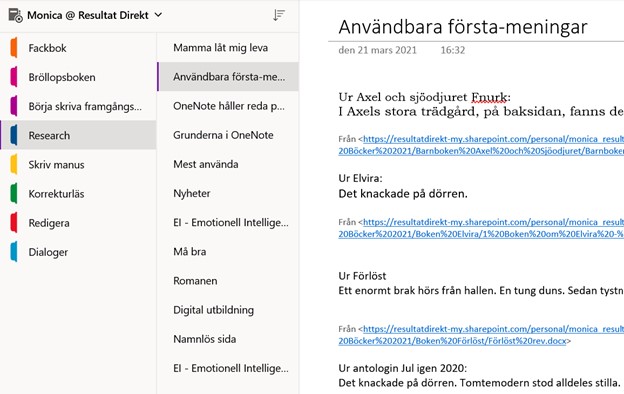Follow the SharePoint link under Ur Elvira
The image size is (624, 394).
[x=481, y=228]
